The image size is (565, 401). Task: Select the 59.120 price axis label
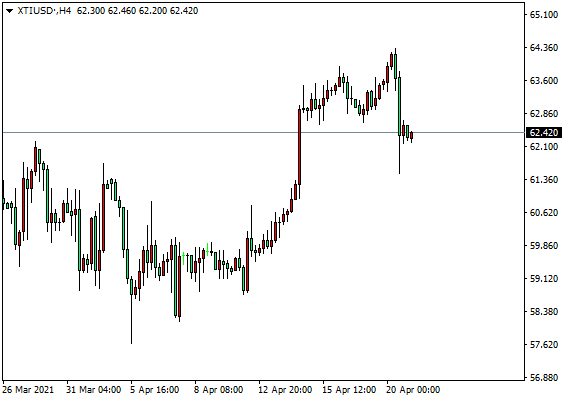pos(544,279)
